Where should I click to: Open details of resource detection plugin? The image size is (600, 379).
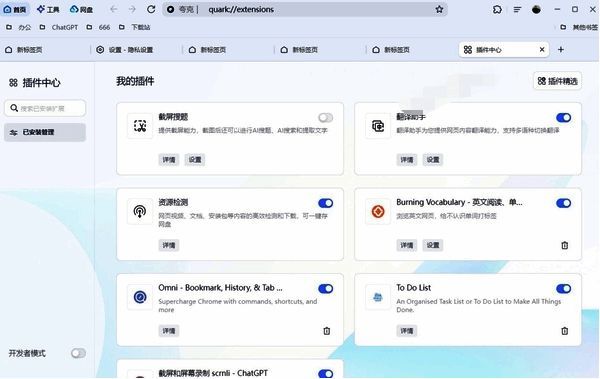169,245
